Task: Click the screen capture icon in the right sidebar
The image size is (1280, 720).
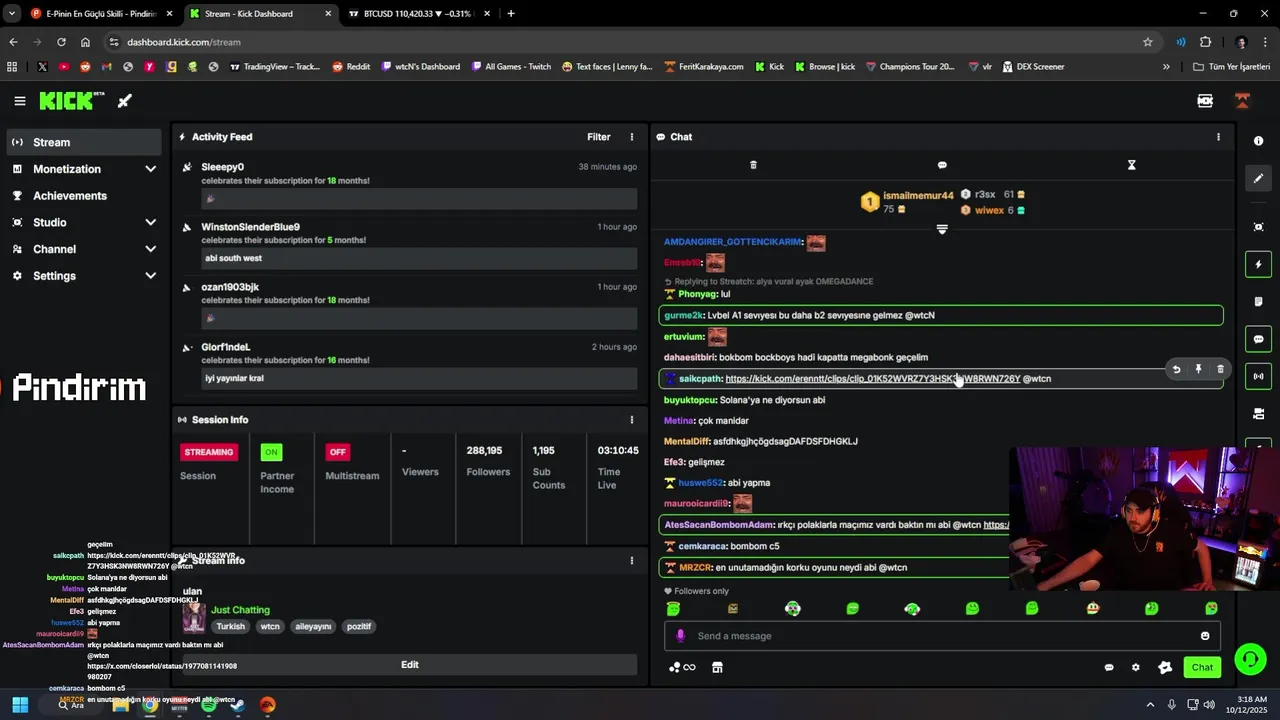Action: [1258, 227]
